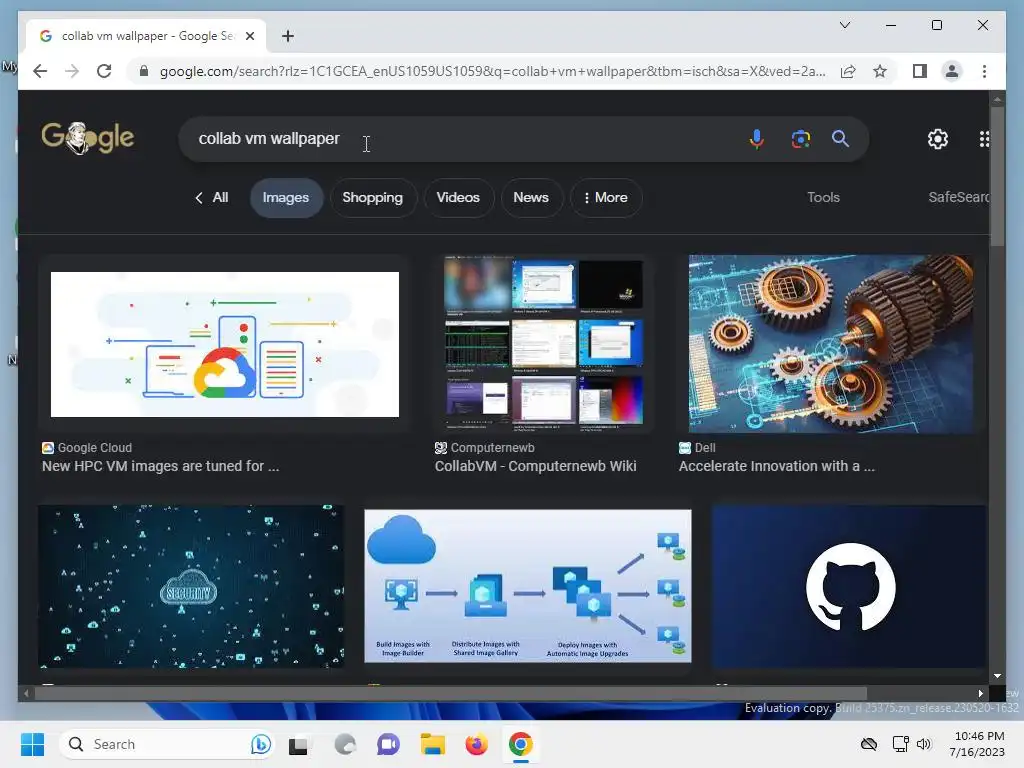This screenshot has width=1024, height=768.
Task: Open Google apps grid
Action: pyautogui.click(x=984, y=138)
